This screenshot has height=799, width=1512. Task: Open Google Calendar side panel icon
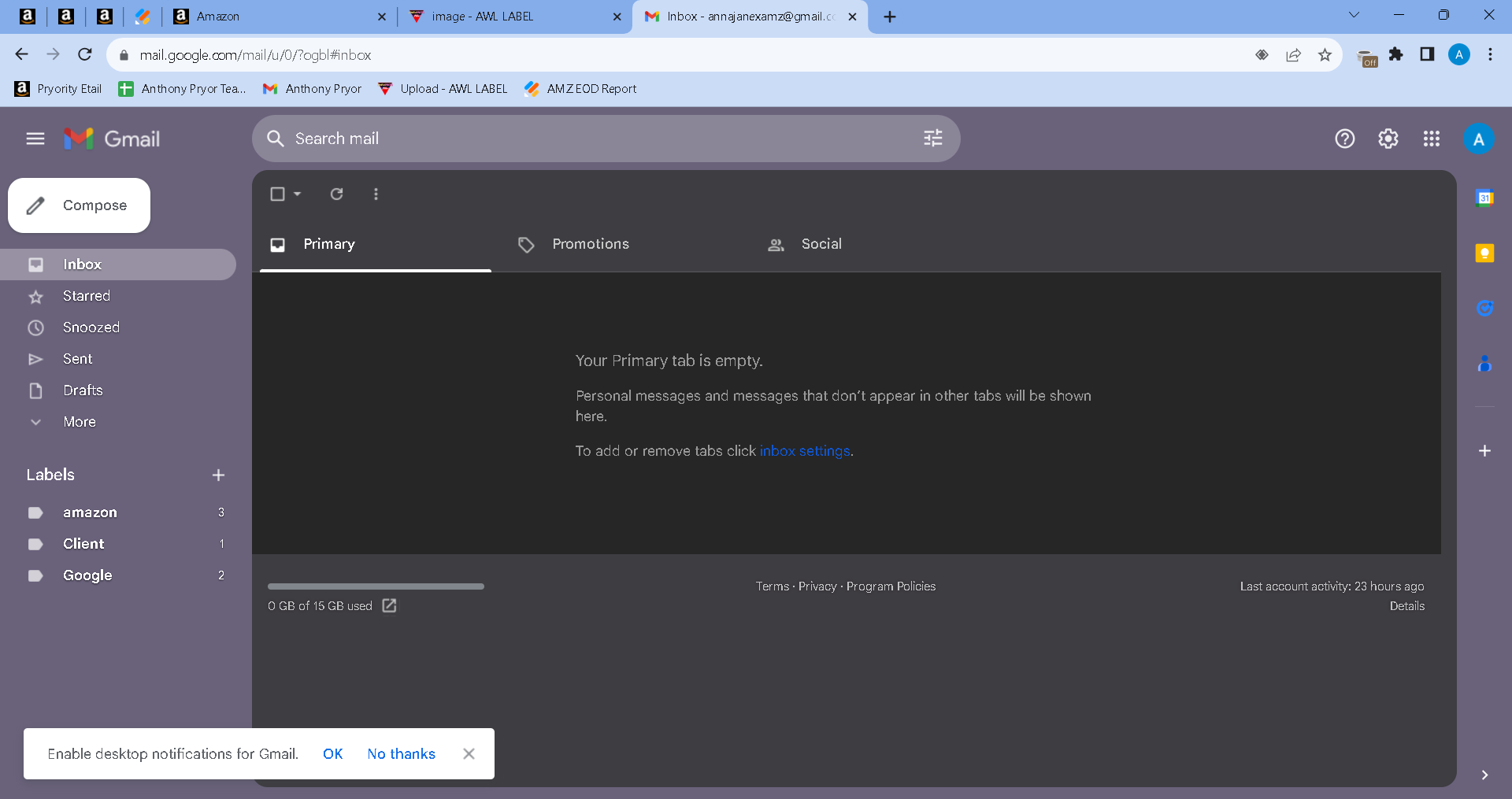tap(1484, 198)
